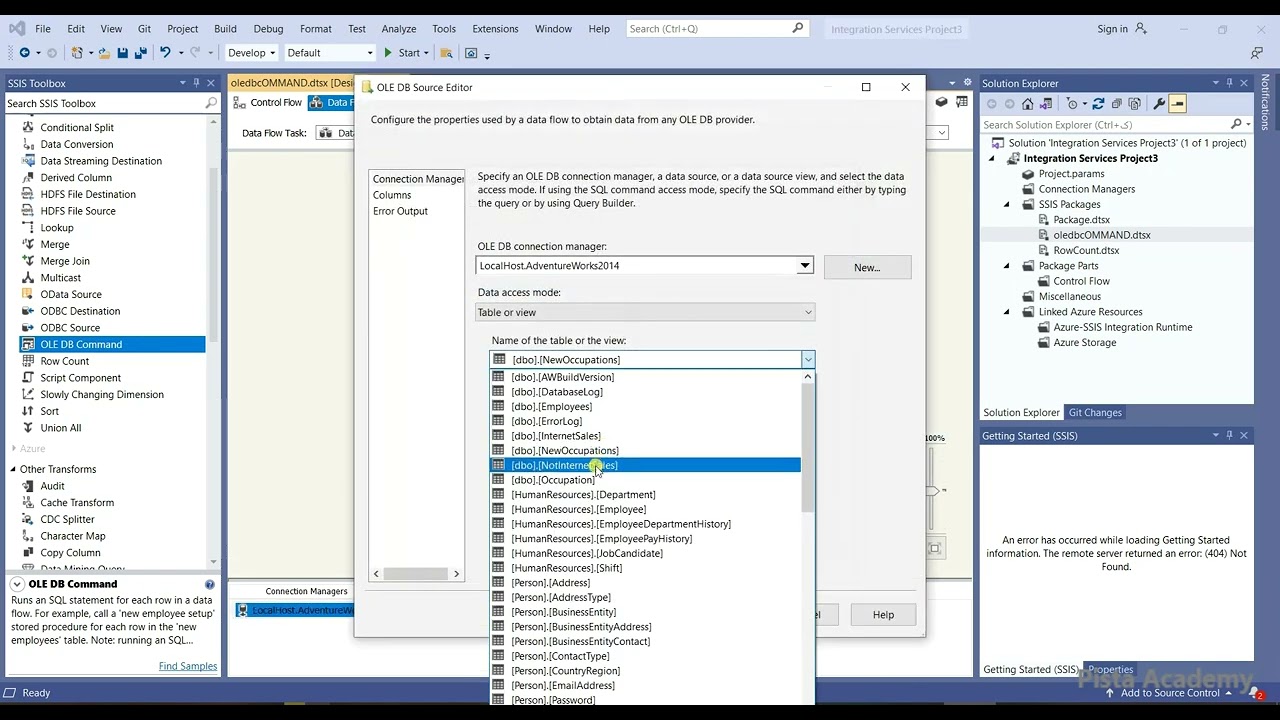Click the Start debugging button
Image resolution: width=1280 pixels, height=720 pixels.
click(403, 53)
